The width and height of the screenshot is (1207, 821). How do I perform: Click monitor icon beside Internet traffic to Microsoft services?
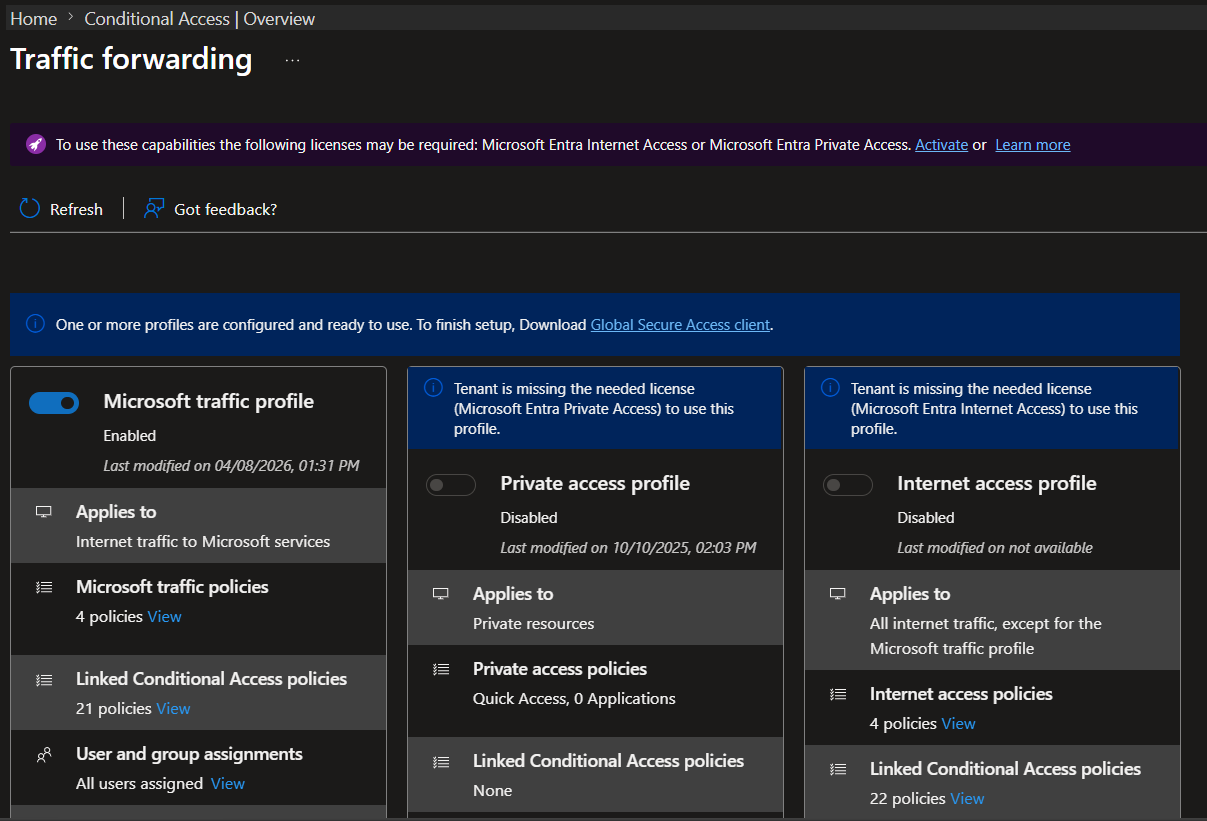click(43, 511)
